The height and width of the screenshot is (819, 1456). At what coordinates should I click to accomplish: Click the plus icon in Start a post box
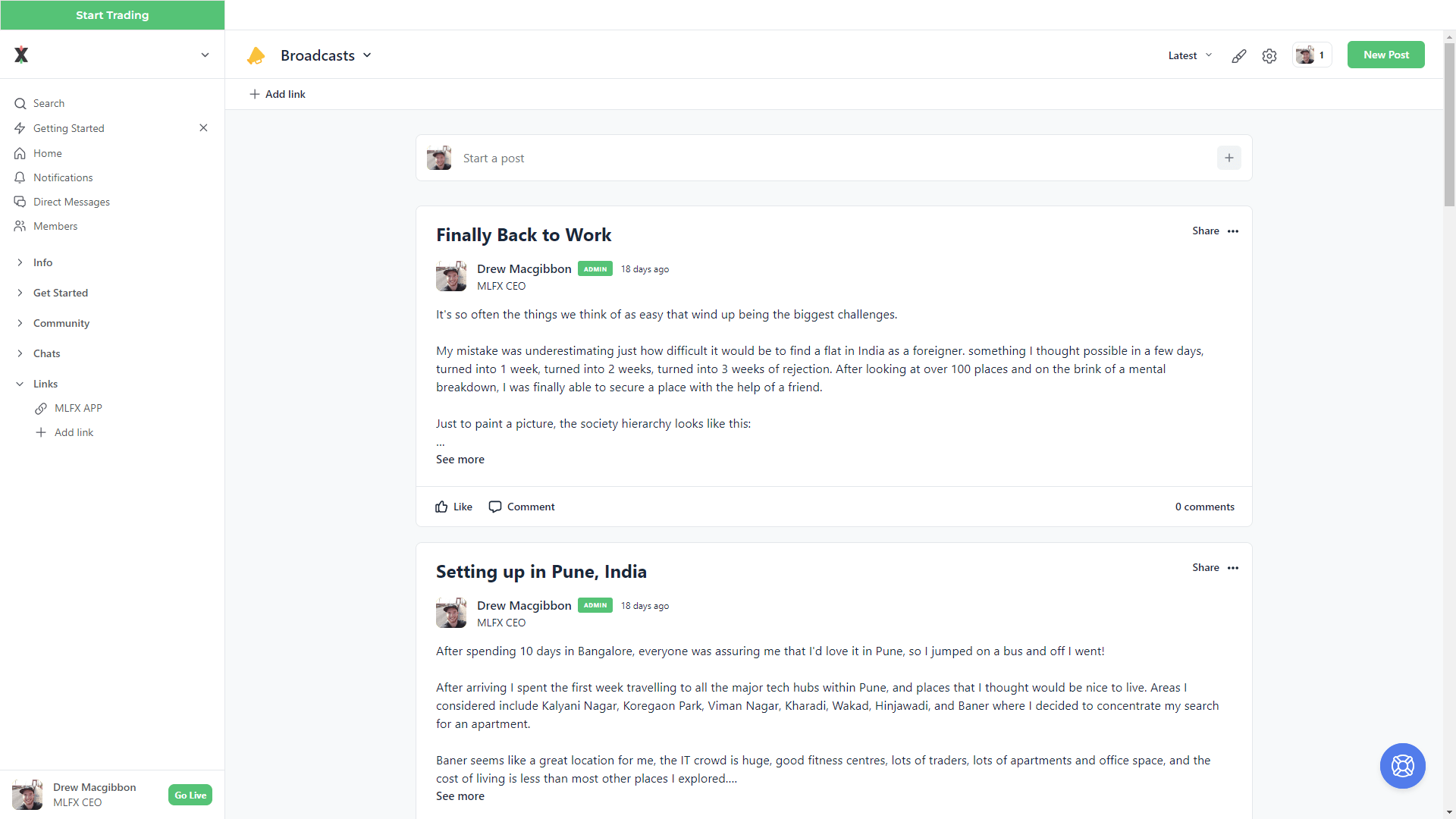click(1228, 158)
